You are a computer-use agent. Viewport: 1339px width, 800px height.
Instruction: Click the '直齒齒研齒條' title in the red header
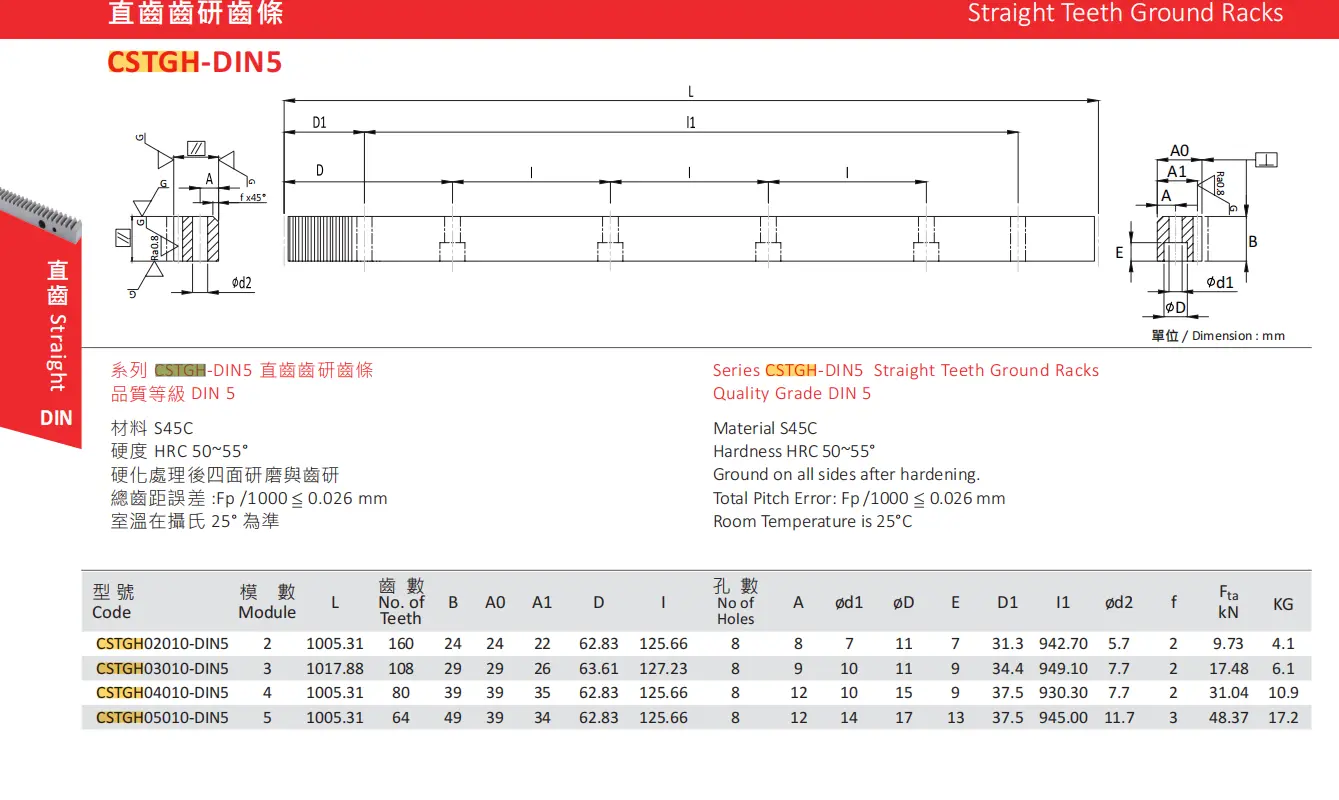click(196, 13)
